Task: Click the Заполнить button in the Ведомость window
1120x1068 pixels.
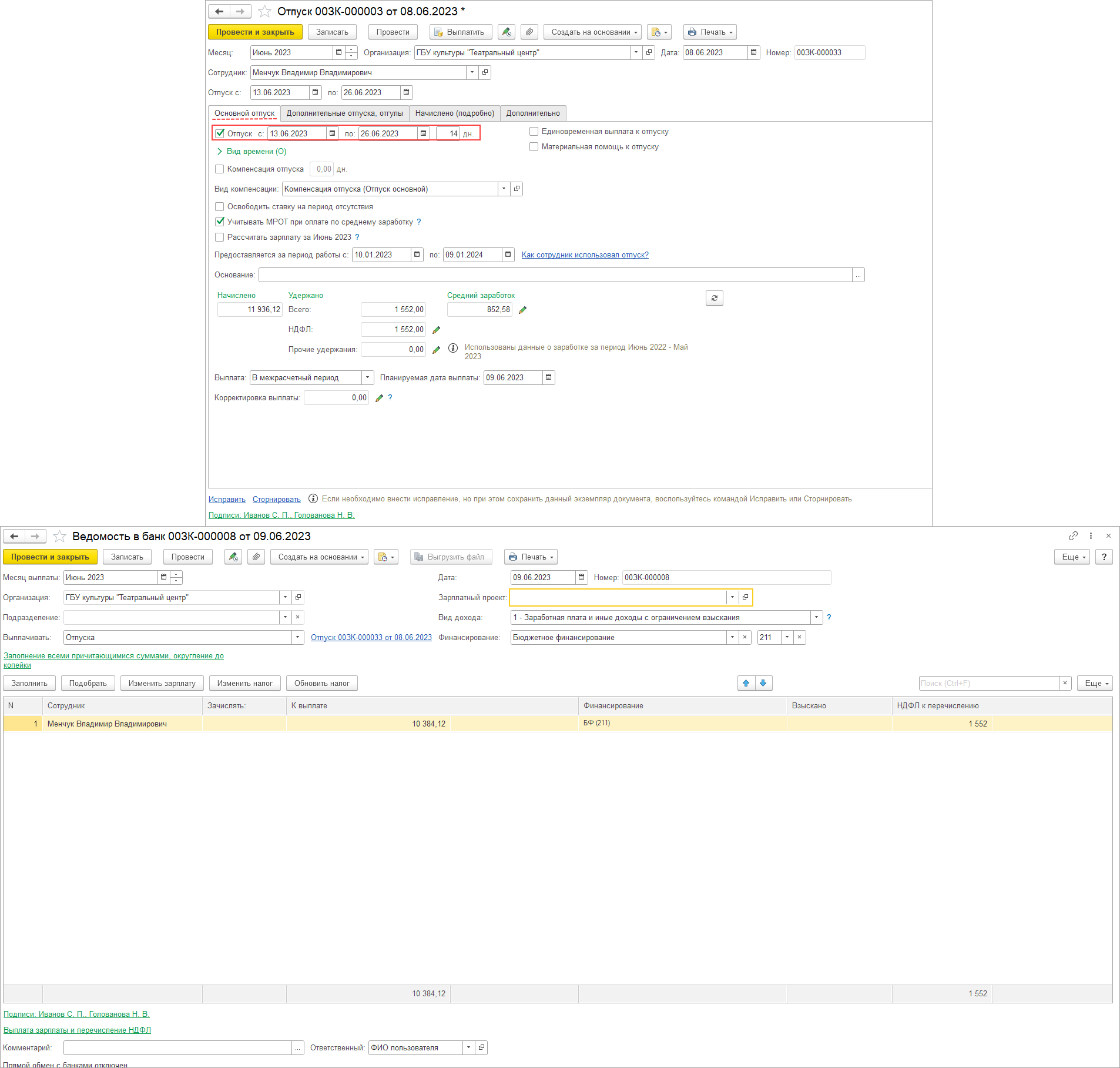Action: tap(29, 683)
